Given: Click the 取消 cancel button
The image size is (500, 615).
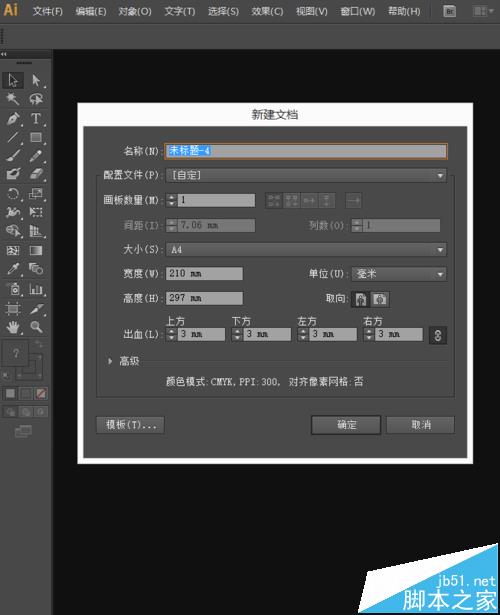Looking at the screenshot, I should tap(421, 425).
